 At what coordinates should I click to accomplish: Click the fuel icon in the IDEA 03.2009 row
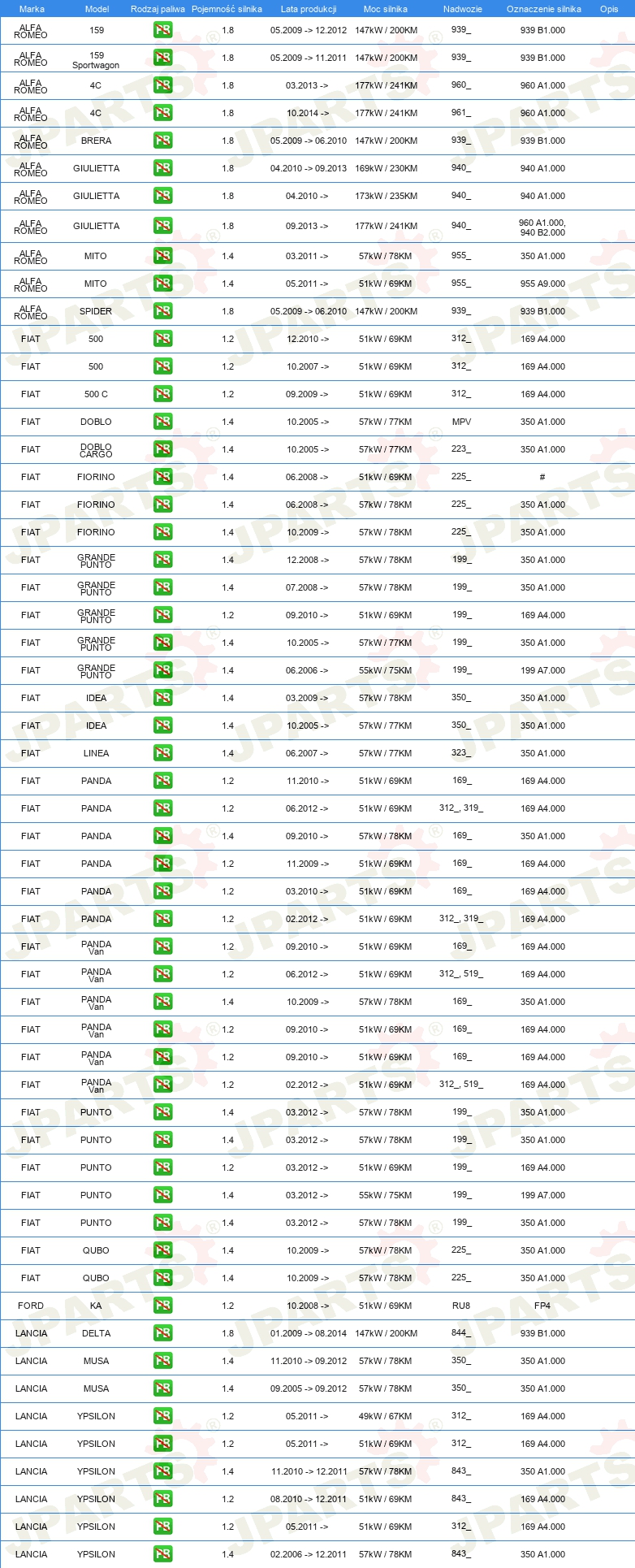pos(163,698)
